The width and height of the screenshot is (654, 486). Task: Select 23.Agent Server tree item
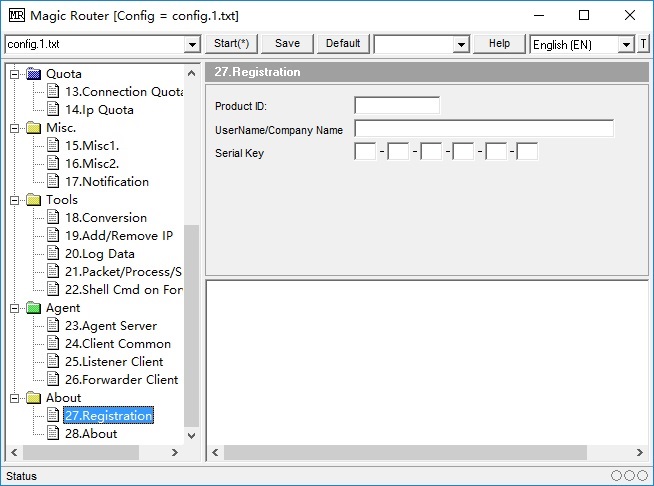[x=111, y=326]
